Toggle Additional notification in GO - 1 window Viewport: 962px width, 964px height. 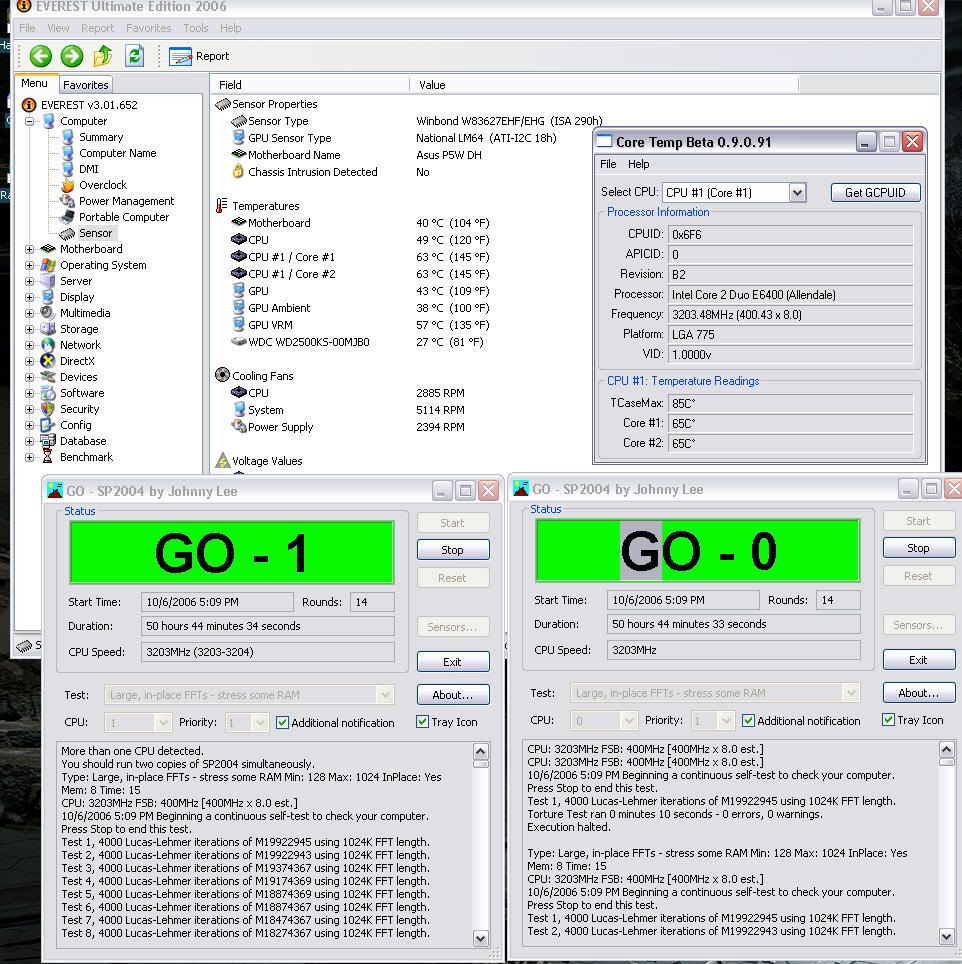tap(282, 723)
